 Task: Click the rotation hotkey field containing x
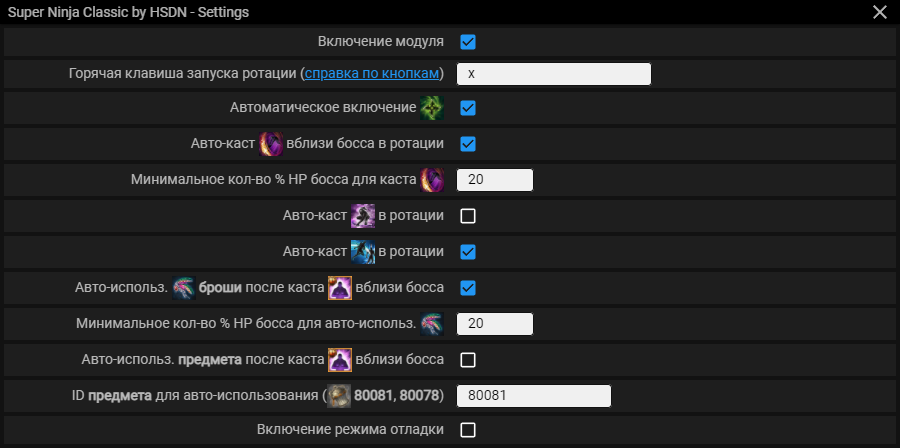(554, 74)
